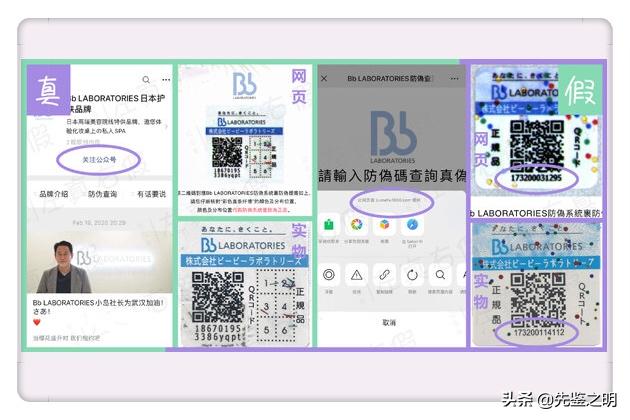Viewport: 630px width, 420px height.
Task: Select the Feb 2020 article timestamp
Action: 99,223
